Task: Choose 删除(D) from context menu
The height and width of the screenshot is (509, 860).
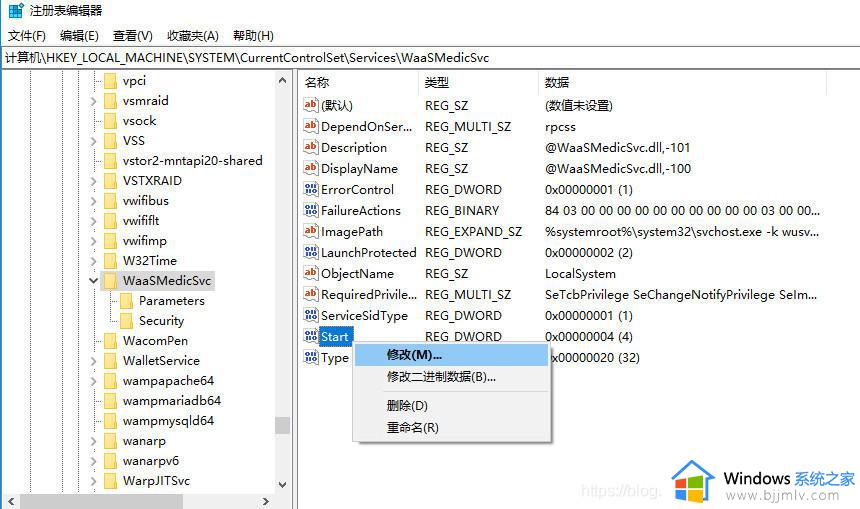Action: point(451,406)
